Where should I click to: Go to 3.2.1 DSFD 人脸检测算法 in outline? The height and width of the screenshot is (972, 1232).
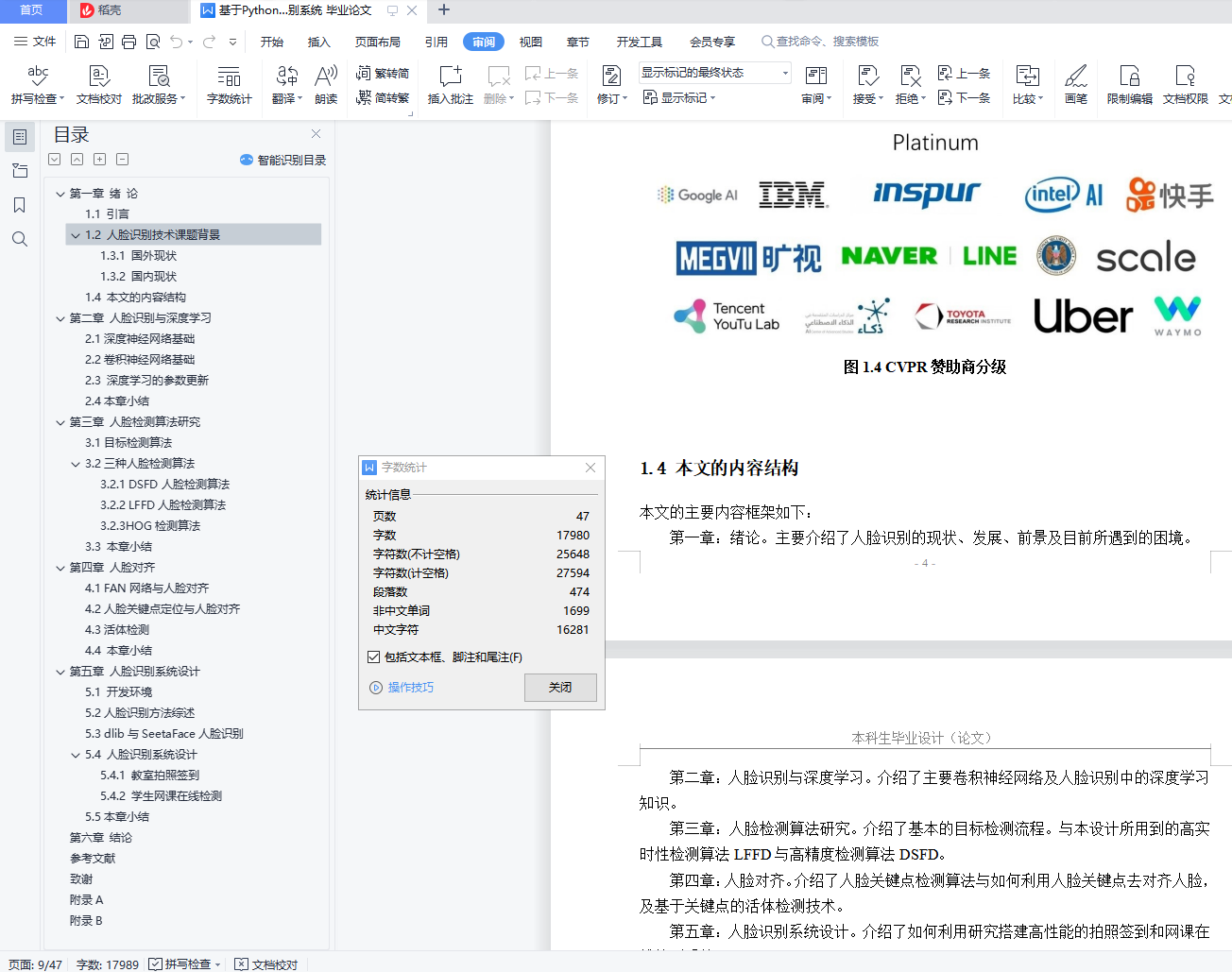(x=165, y=485)
